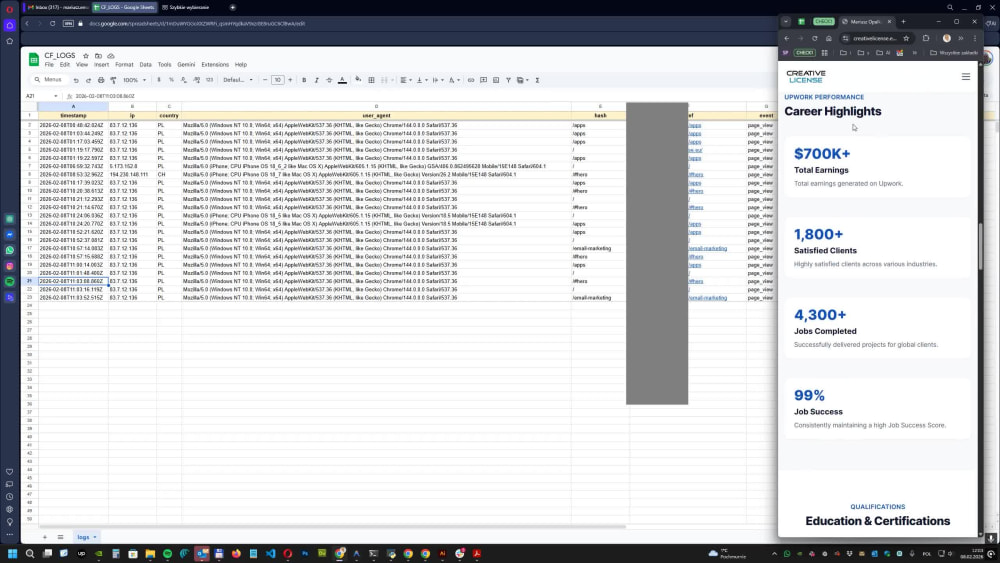Move CF_LOGS document with folder icon
Screen dimensions: 1000x563
click(98, 56)
